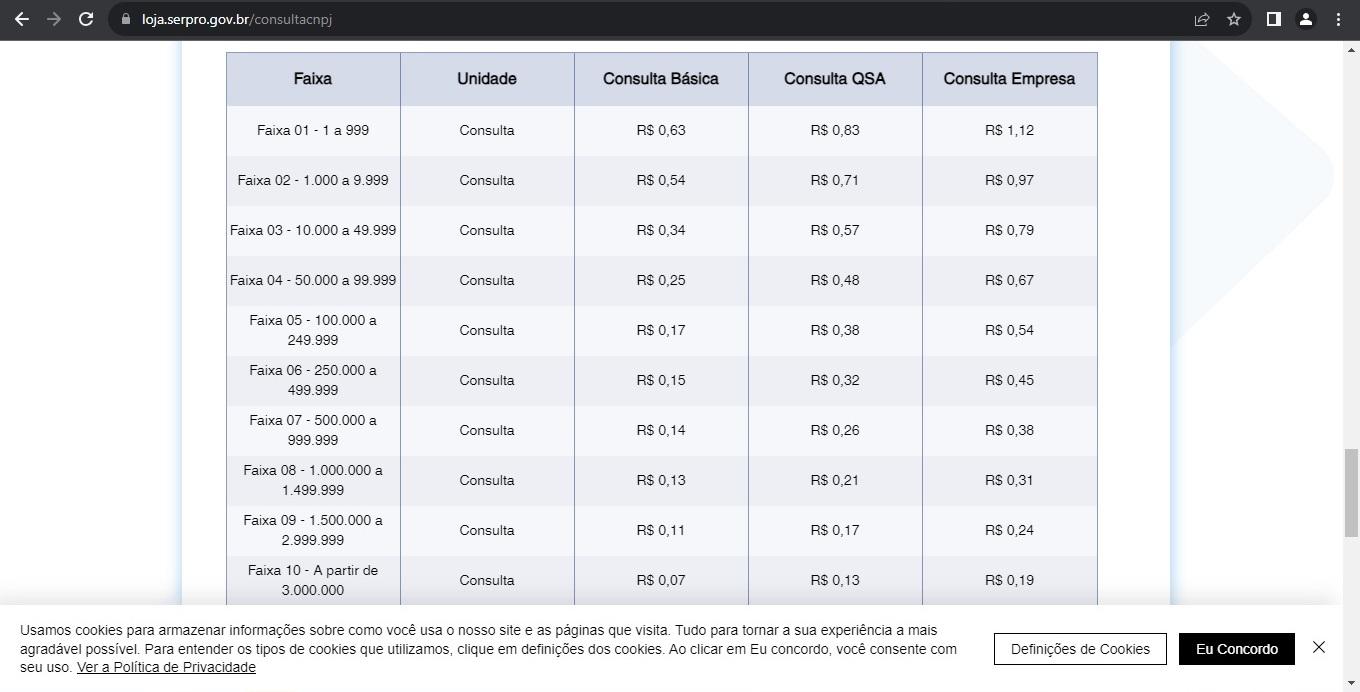This screenshot has height=692, width=1360.
Task: Click the scrollbar up arrow
Action: click(x=1351, y=49)
